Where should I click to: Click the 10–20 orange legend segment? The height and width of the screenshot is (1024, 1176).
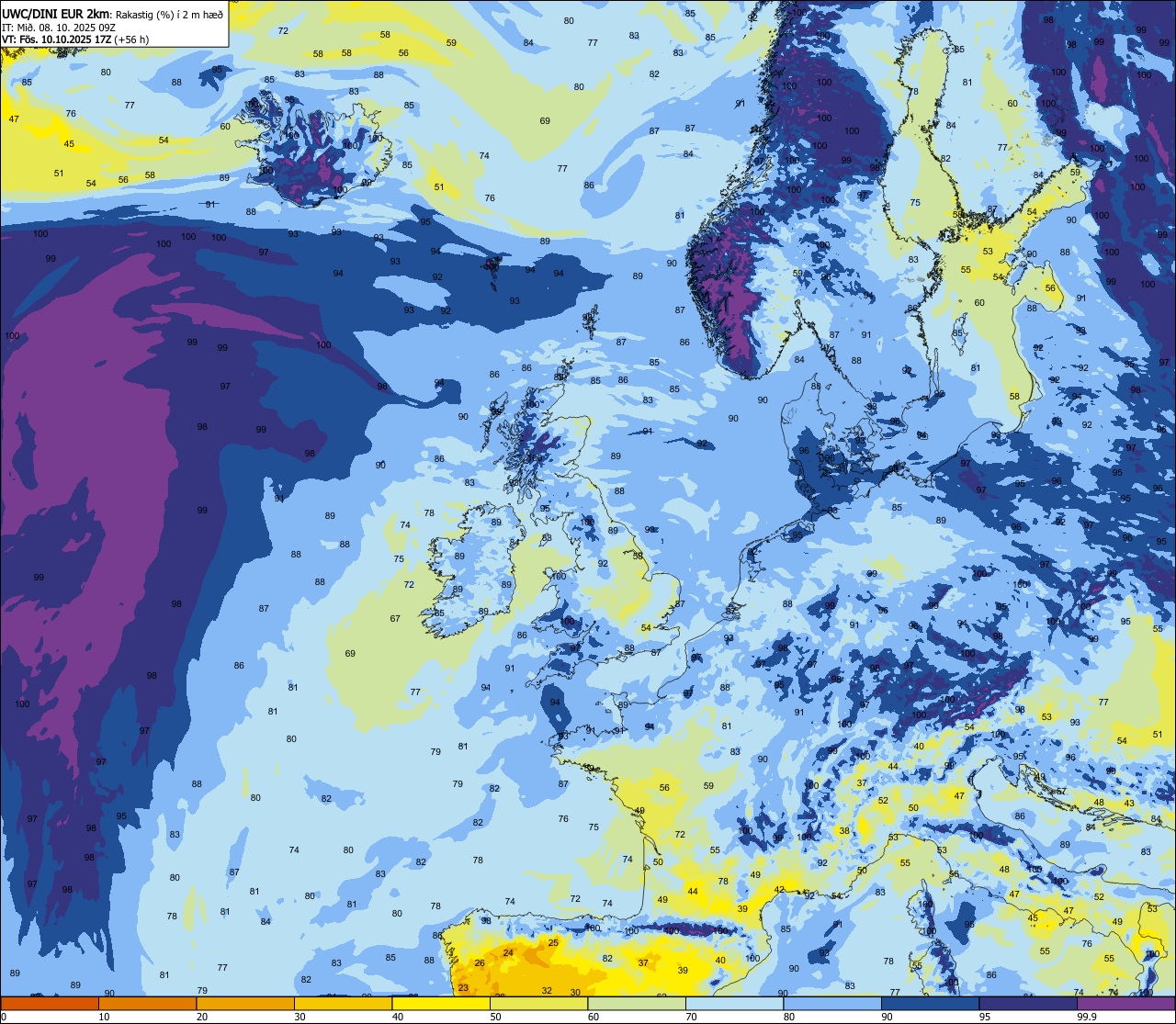coord(147,1003)
